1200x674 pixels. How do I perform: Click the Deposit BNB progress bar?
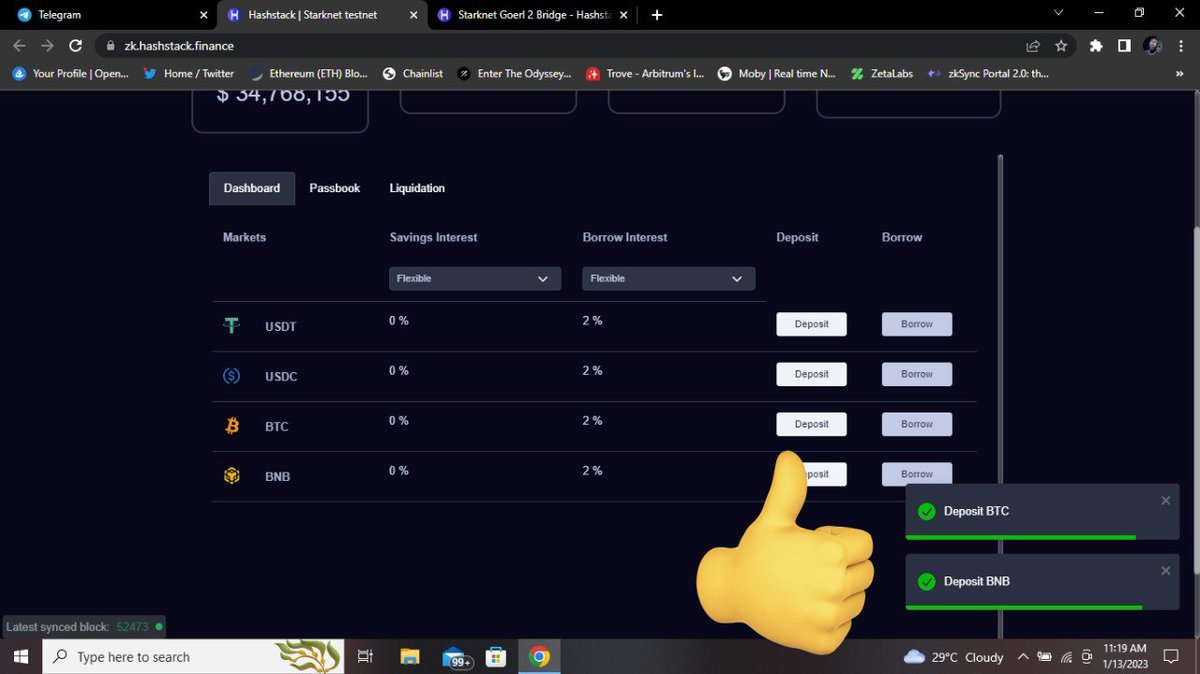click(x=1024, y=607)
